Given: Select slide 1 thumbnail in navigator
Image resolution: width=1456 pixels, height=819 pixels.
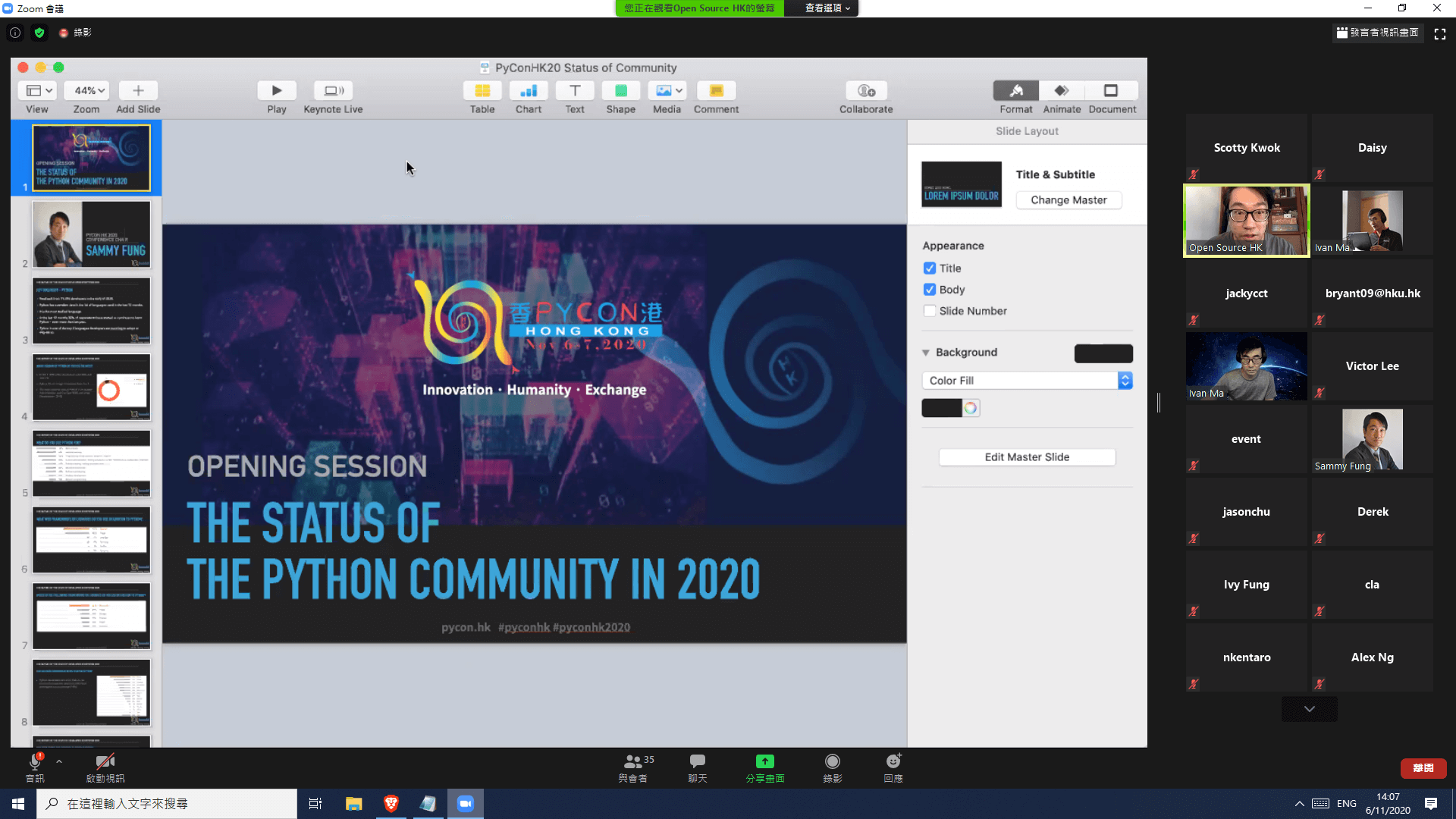Looking at the screenshot, I should 92,158.
